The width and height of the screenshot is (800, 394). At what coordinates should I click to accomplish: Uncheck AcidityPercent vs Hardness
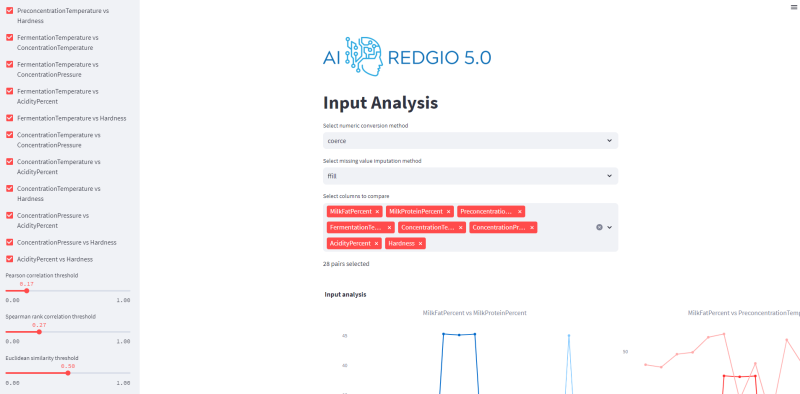9,259
